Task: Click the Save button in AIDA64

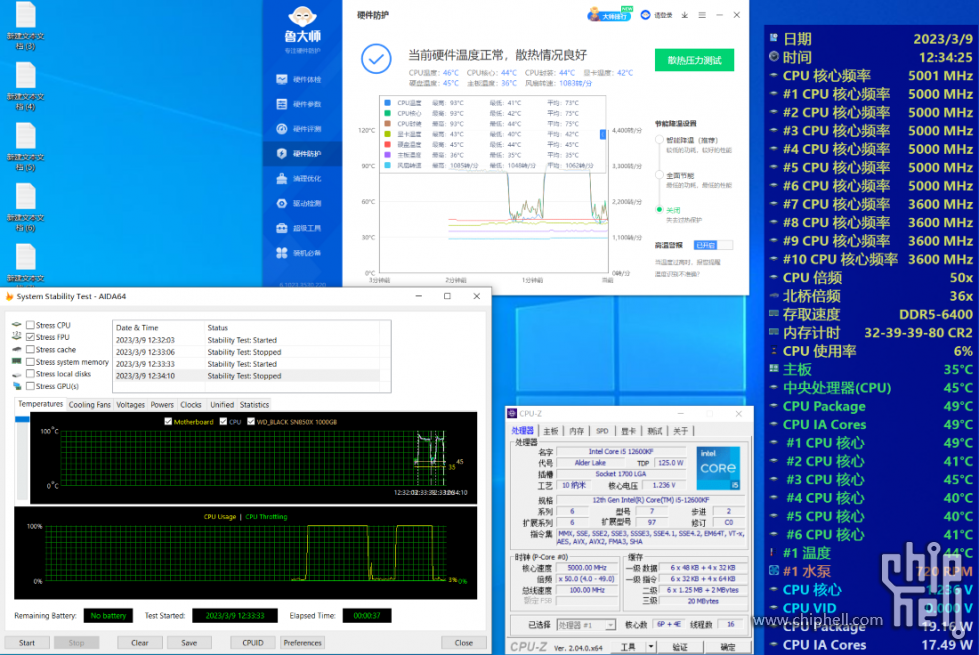Action: [x=189, y=643]
